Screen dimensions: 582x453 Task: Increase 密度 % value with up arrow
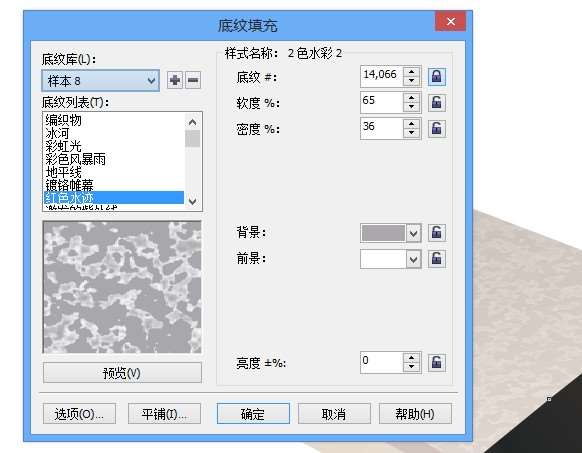coord(411,124)
